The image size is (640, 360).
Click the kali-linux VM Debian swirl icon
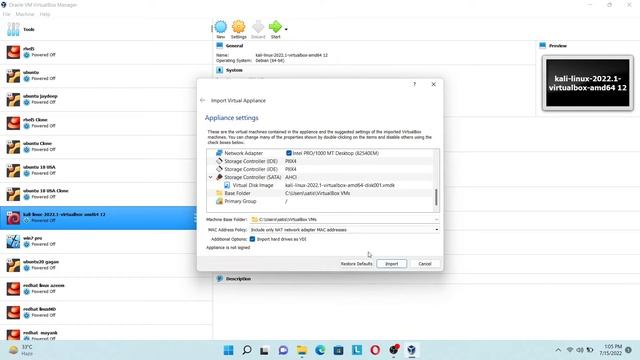(13, 218)
